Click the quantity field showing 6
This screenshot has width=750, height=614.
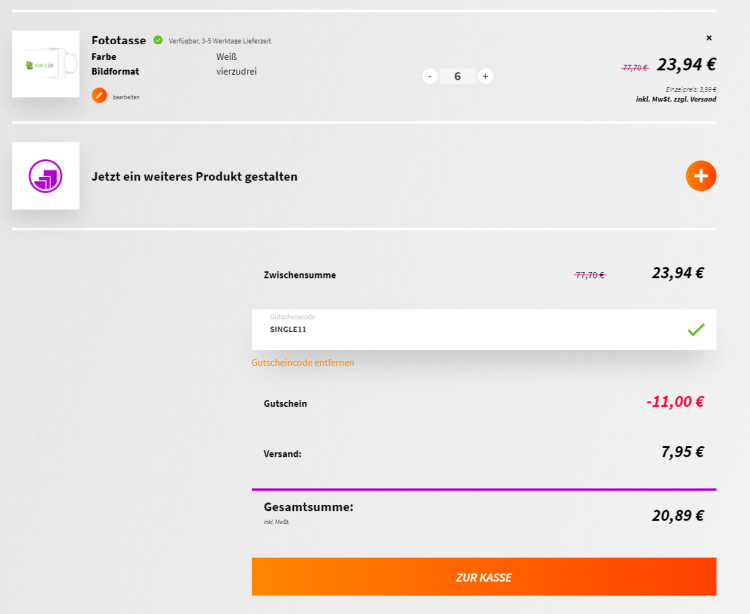coord(457,76)
